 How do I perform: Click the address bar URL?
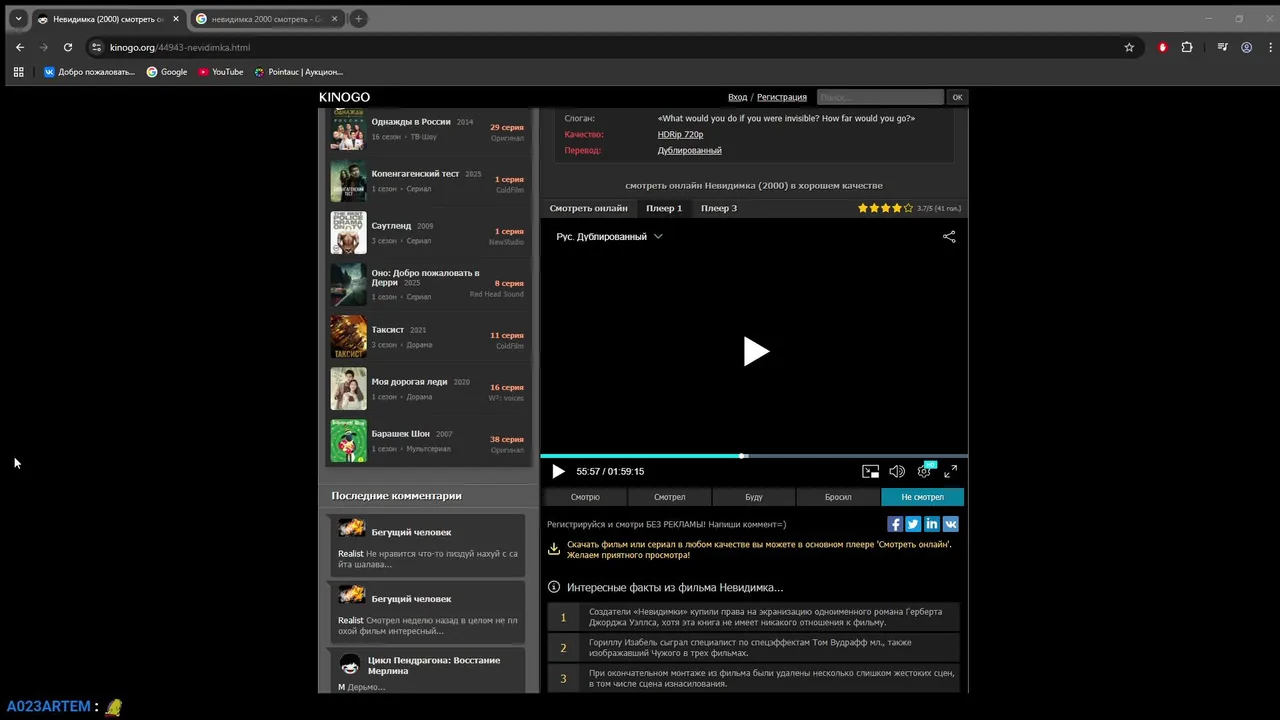pyautogui.click(x=180, y=47)
